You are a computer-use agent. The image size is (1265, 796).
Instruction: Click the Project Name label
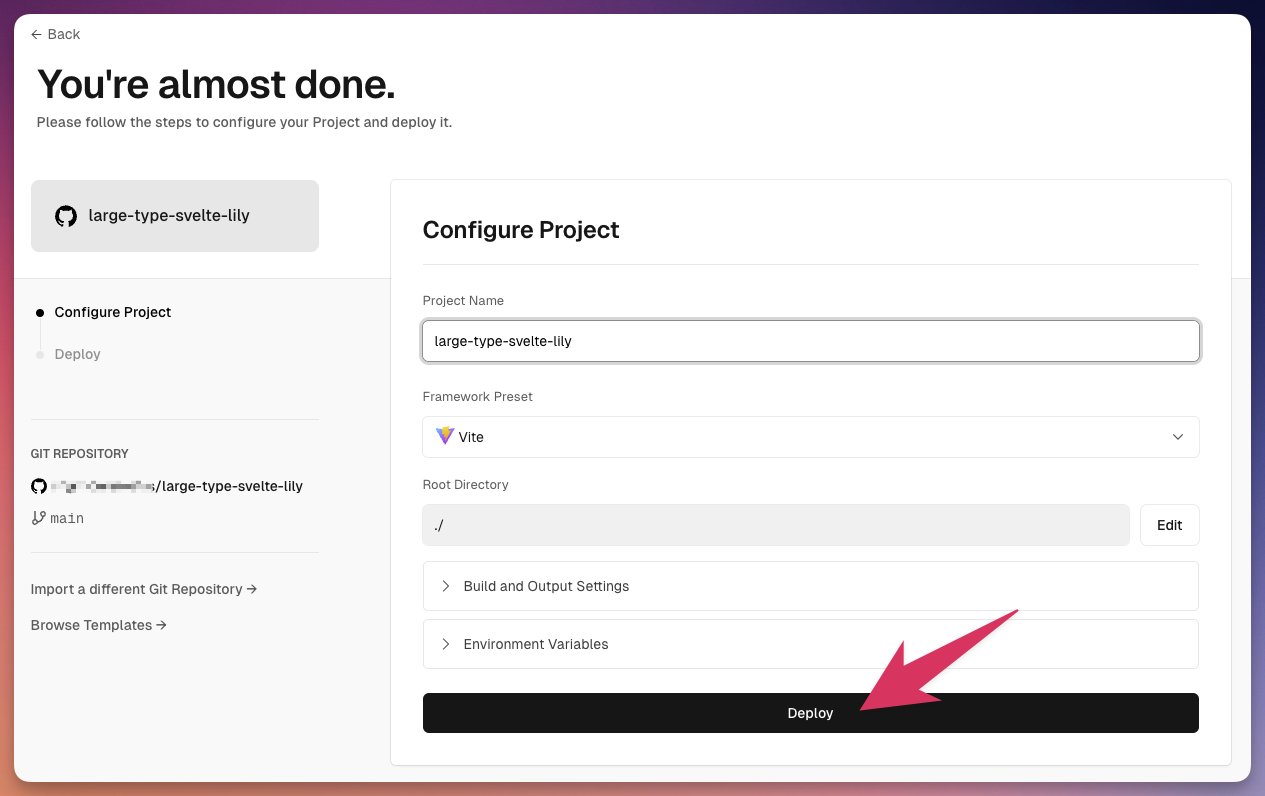coord(463,301)
